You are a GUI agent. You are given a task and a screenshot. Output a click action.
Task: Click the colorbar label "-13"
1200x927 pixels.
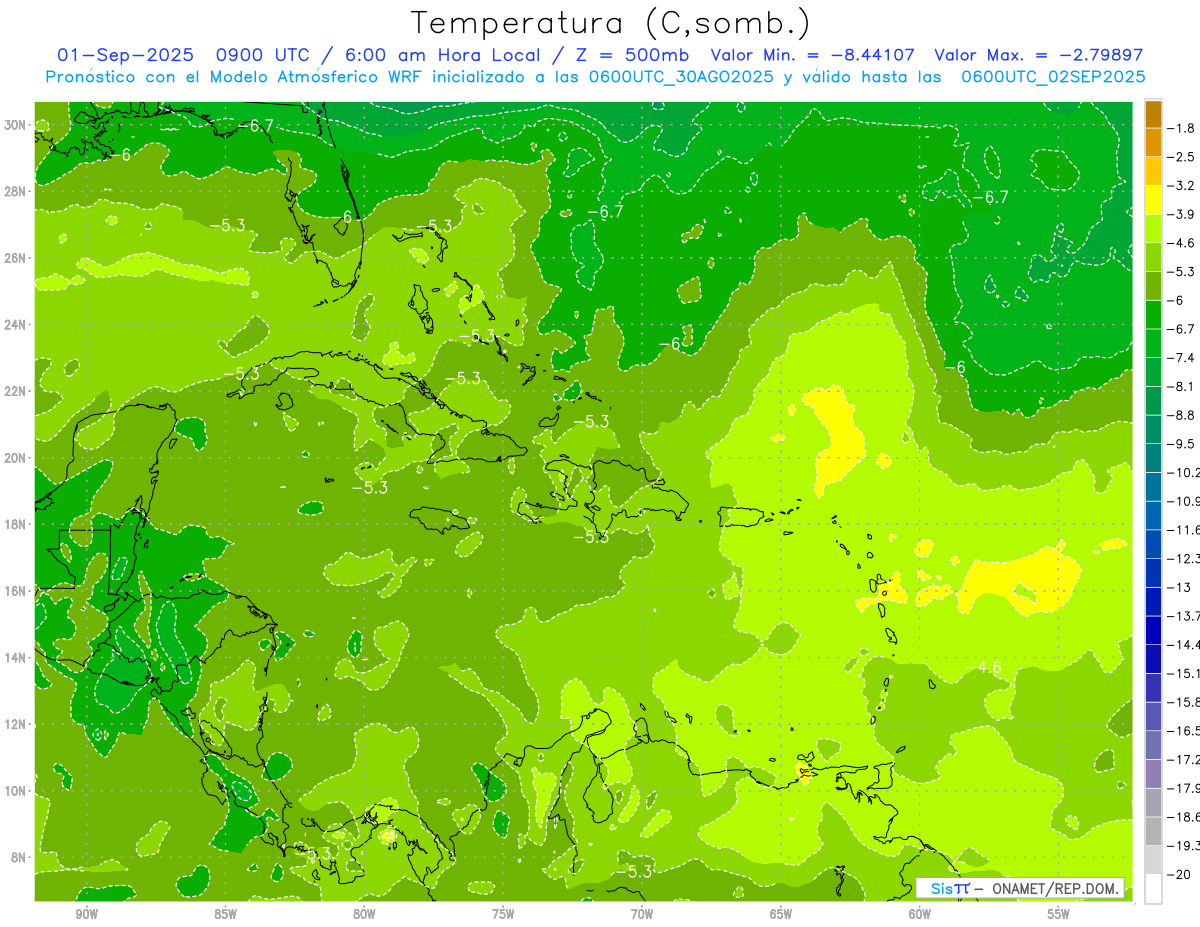point(1178,587)
